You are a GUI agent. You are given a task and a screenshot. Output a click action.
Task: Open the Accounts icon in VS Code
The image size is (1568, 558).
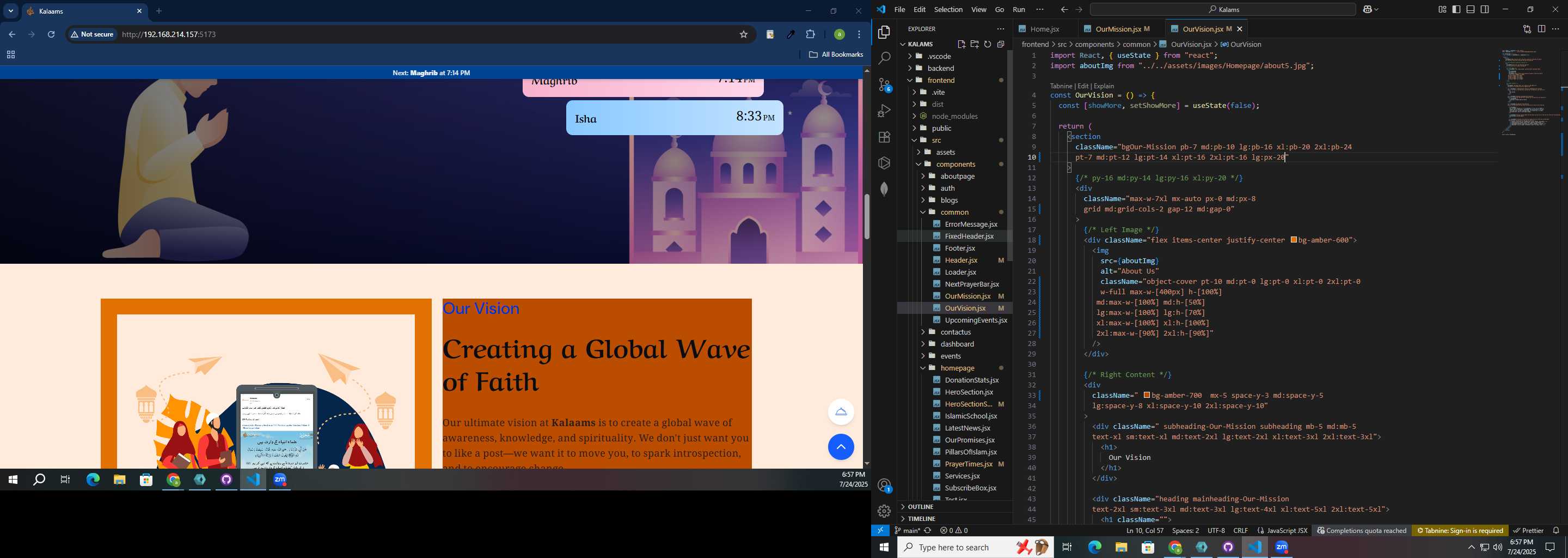click(884, 486)
